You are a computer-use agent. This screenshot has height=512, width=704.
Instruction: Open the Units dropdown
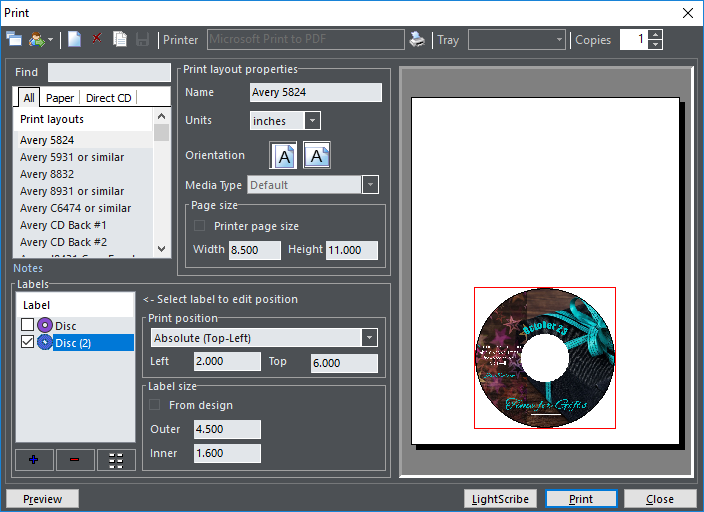point(312,120)
